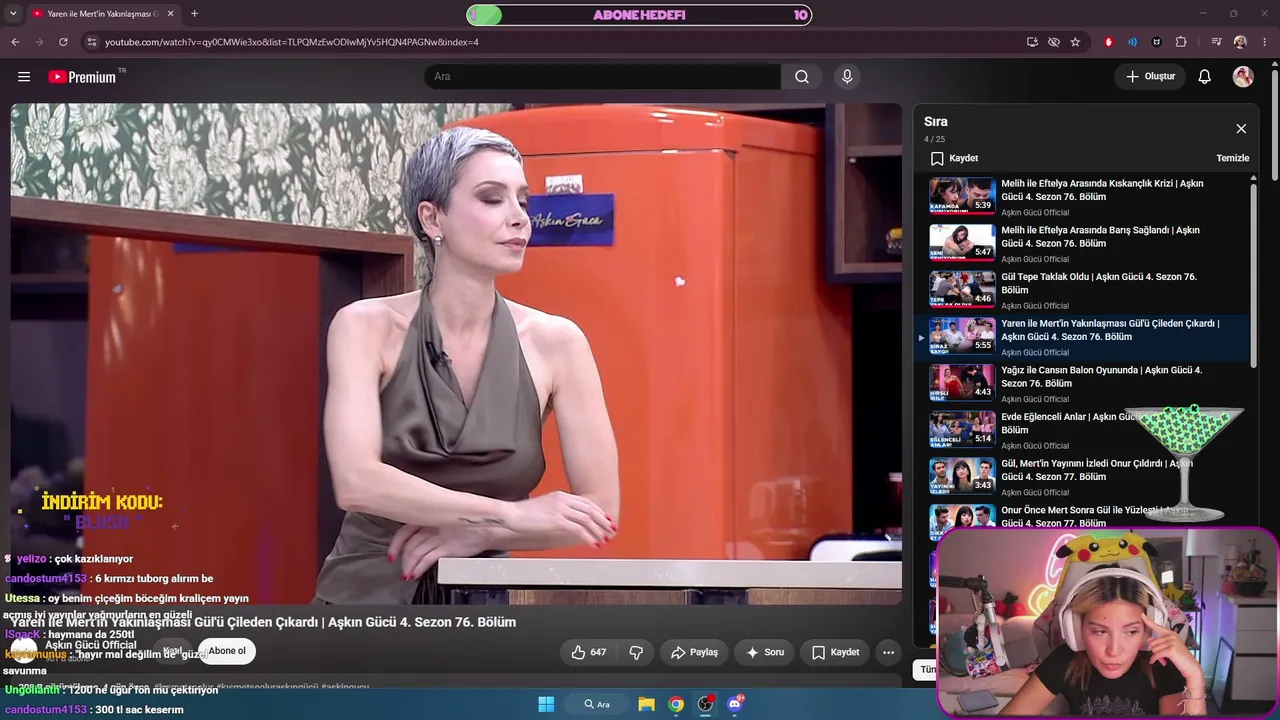Bookmark this page with the star

pyautogui.click(x=1076, y=42)
